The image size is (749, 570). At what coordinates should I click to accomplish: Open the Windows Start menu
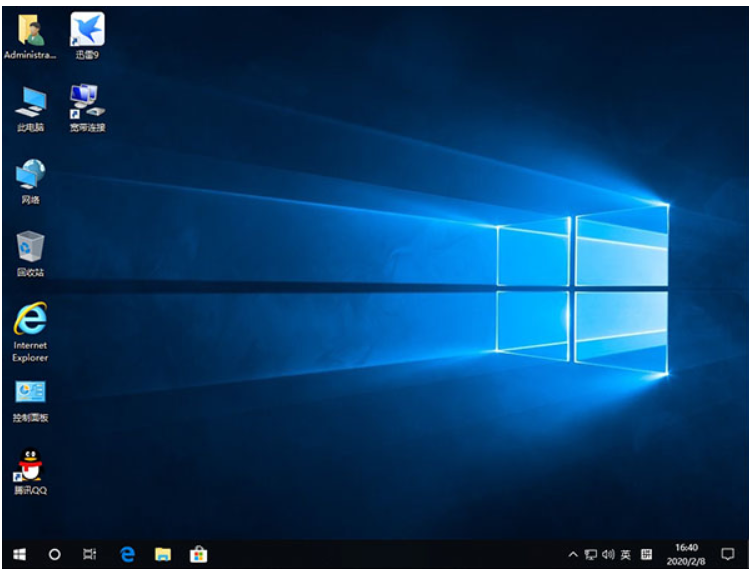[19, 553]
